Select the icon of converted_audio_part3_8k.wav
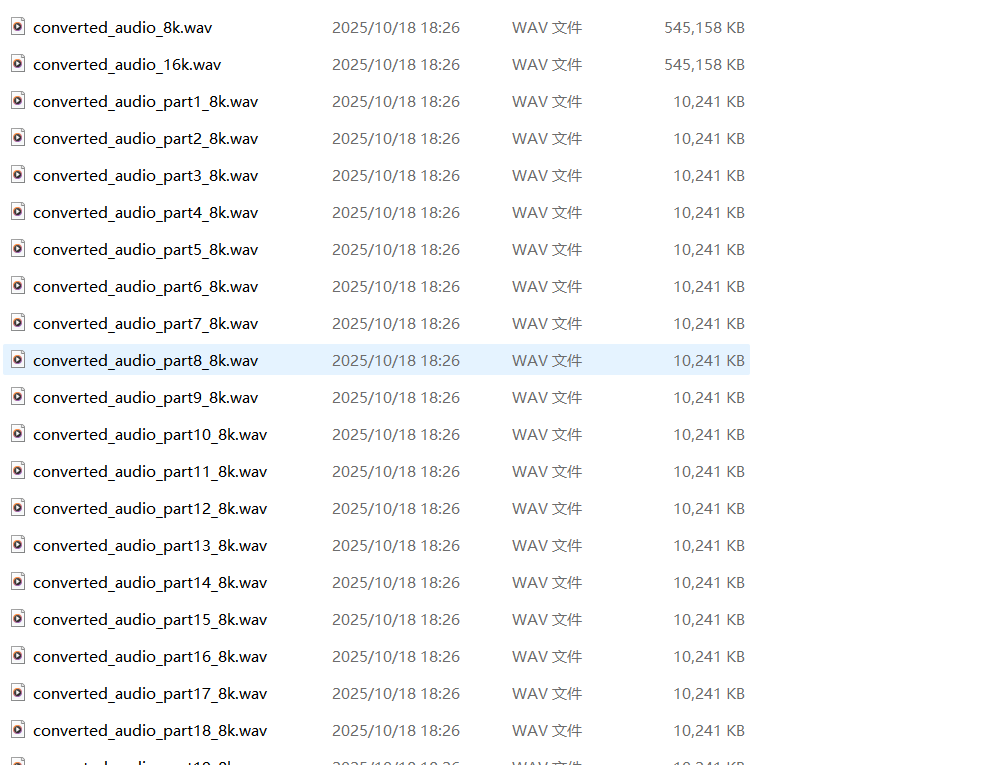 coord(18,175)
